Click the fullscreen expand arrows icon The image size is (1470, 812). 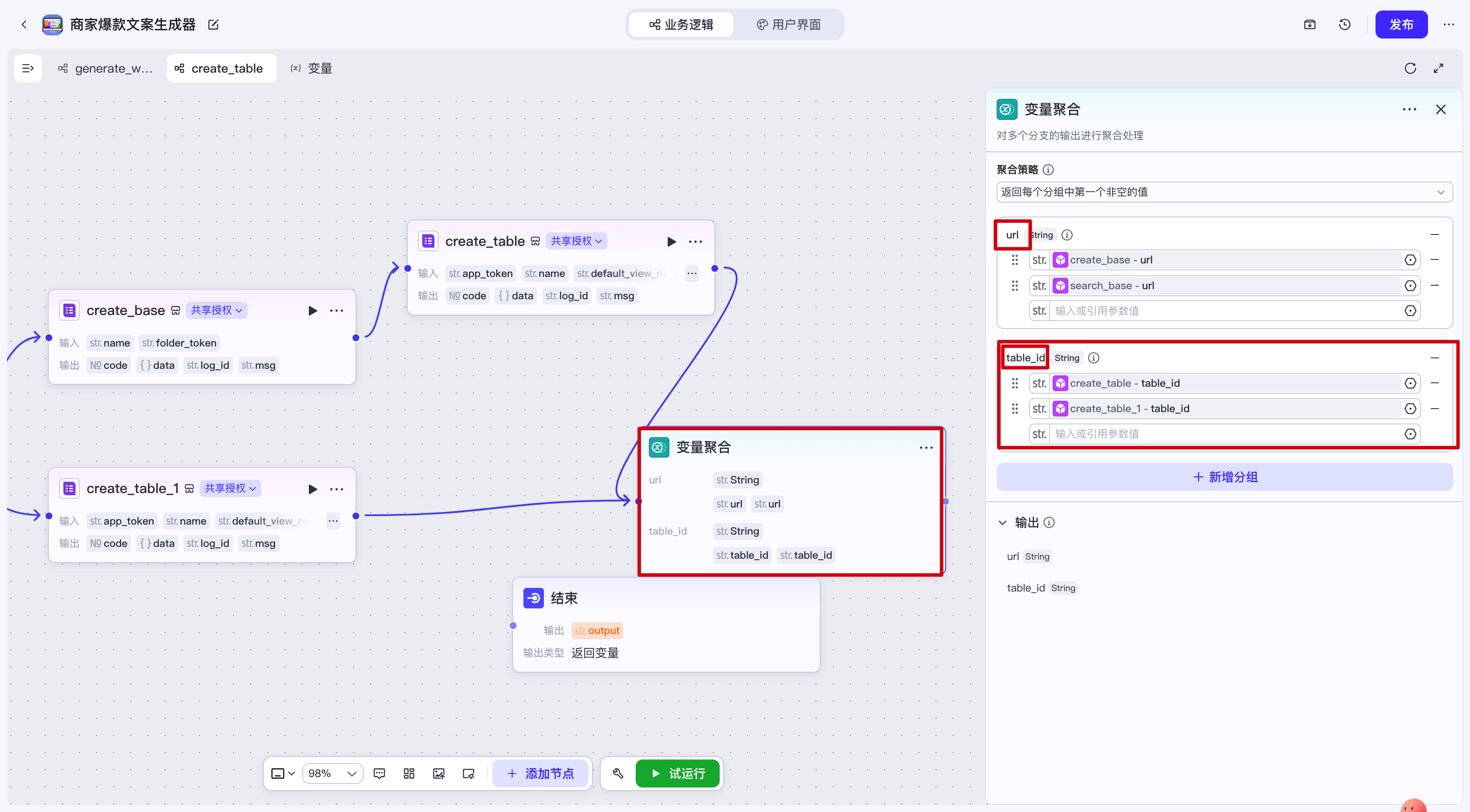pos(1438,69)
